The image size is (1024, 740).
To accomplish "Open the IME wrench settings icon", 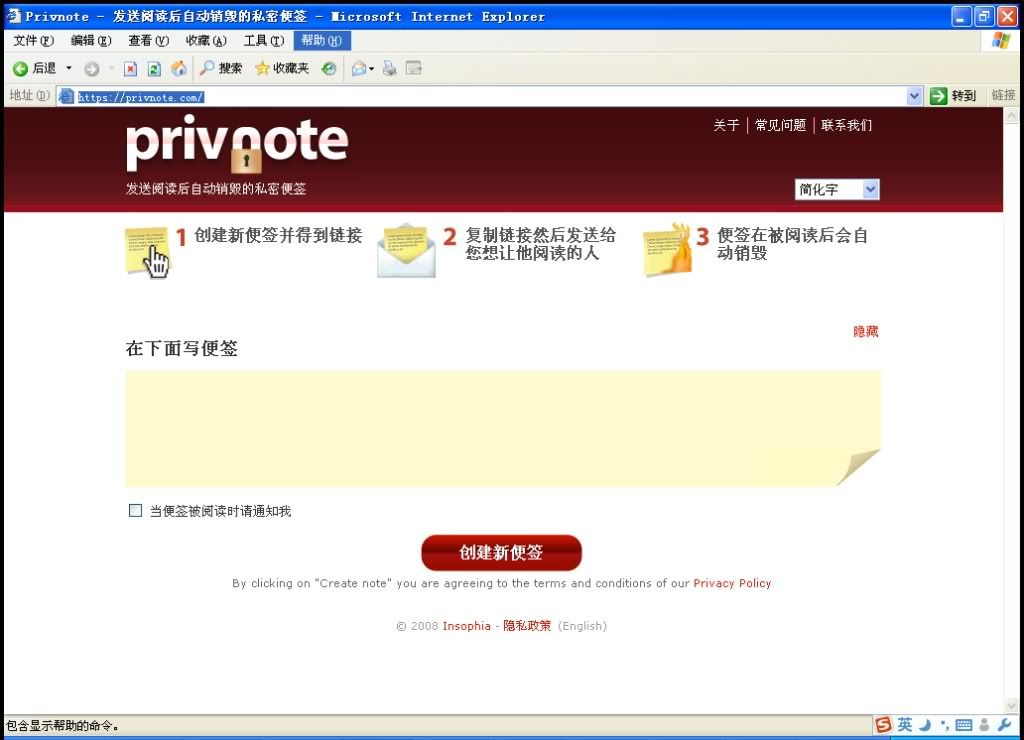I will click(1005, 724).
